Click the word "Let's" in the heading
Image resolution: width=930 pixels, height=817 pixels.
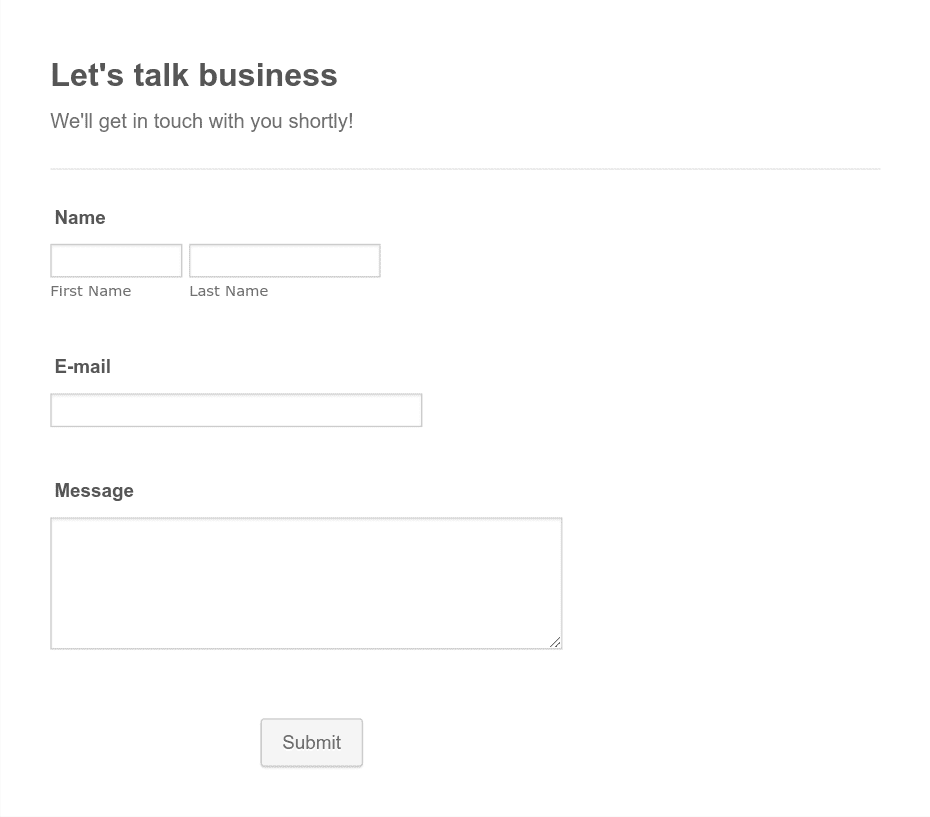pyautogui.click(x=87, y=75)
